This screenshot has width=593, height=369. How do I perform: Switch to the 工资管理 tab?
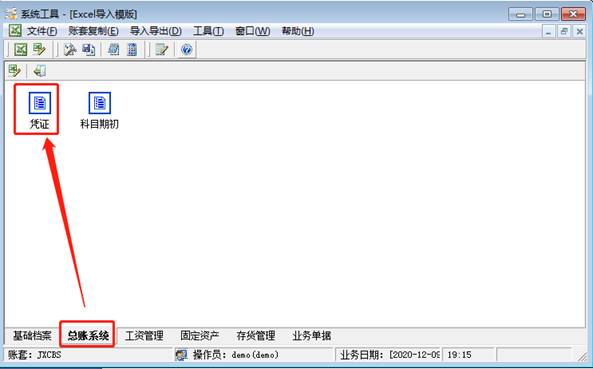click(x=144, y=336)
